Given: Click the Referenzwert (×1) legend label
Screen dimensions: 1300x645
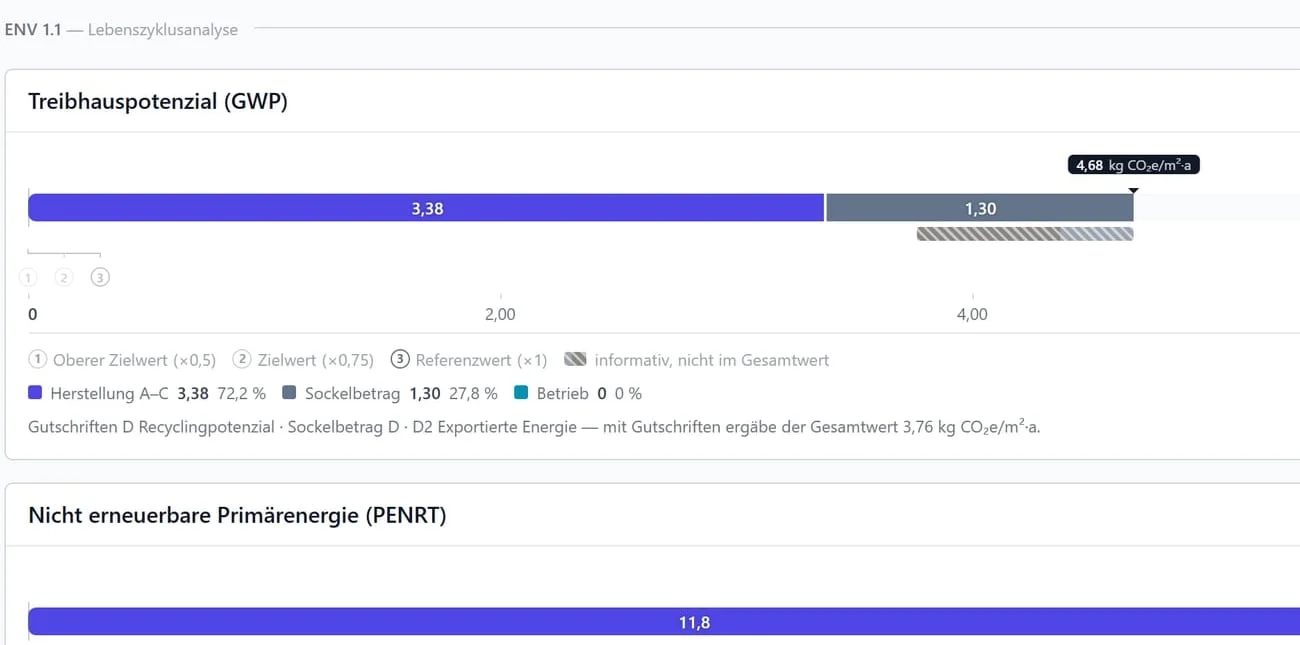Looking at the screenshot, I should coord(481,360).
